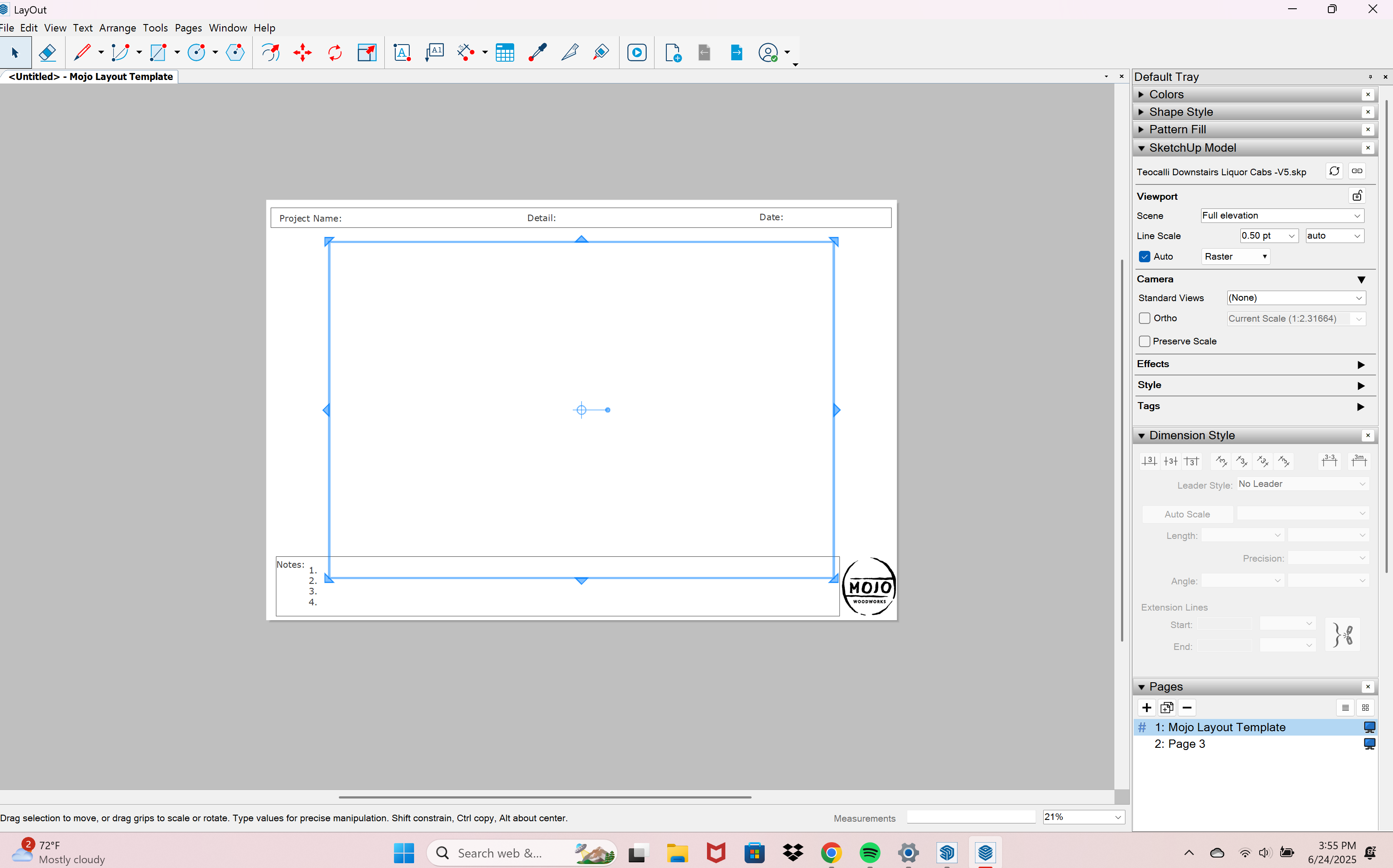Start presentation mode
Screen dimensions: 1393x868
[637, 53]
